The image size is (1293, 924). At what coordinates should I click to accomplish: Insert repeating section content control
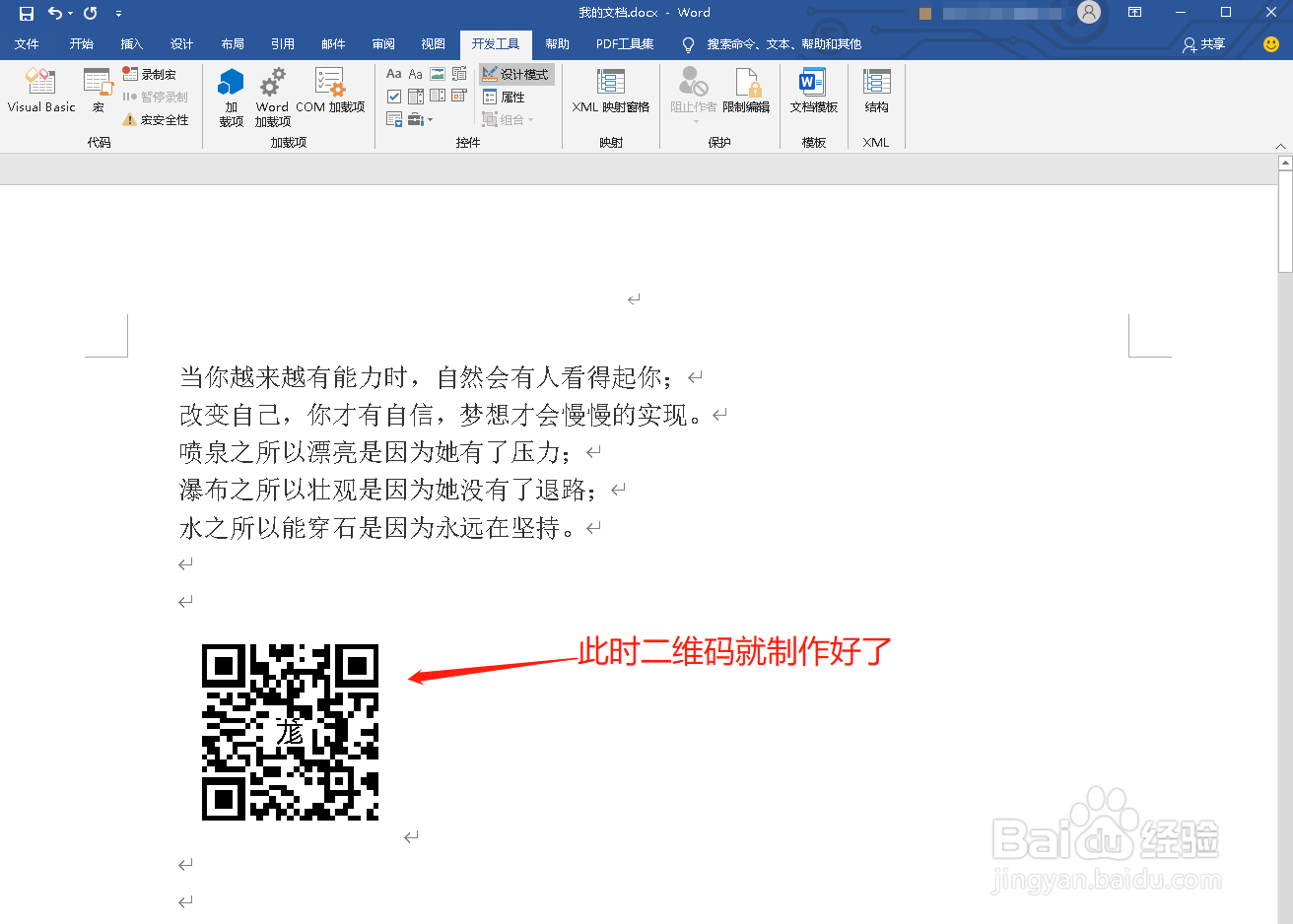394,119
